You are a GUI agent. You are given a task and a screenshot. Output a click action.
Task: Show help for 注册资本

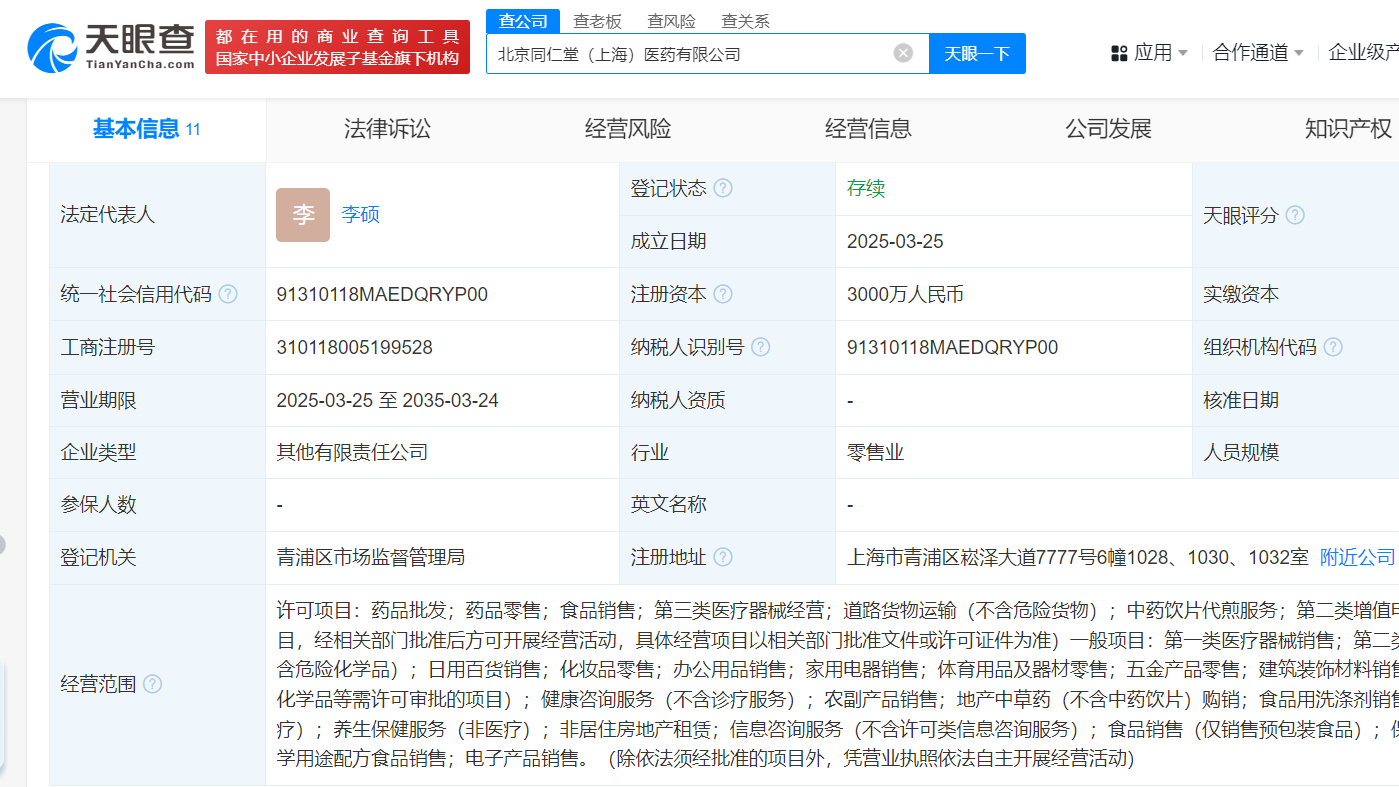coord(722,294)
